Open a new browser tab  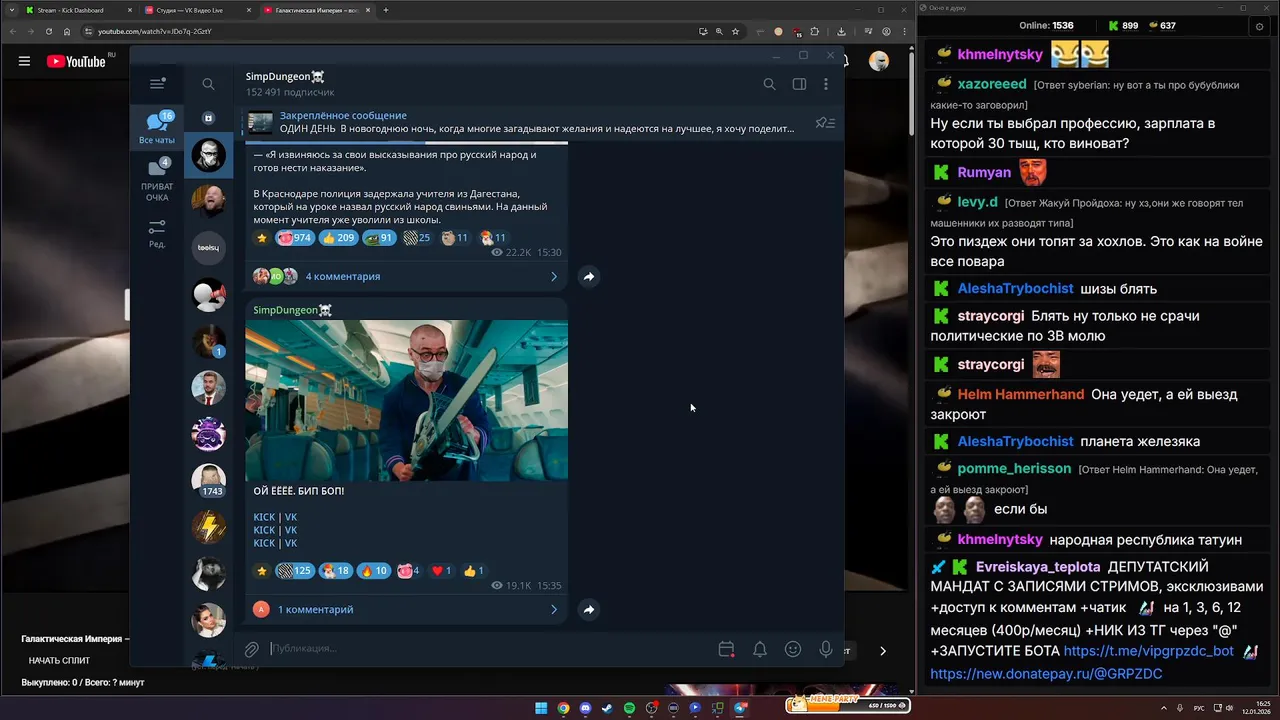386,10
